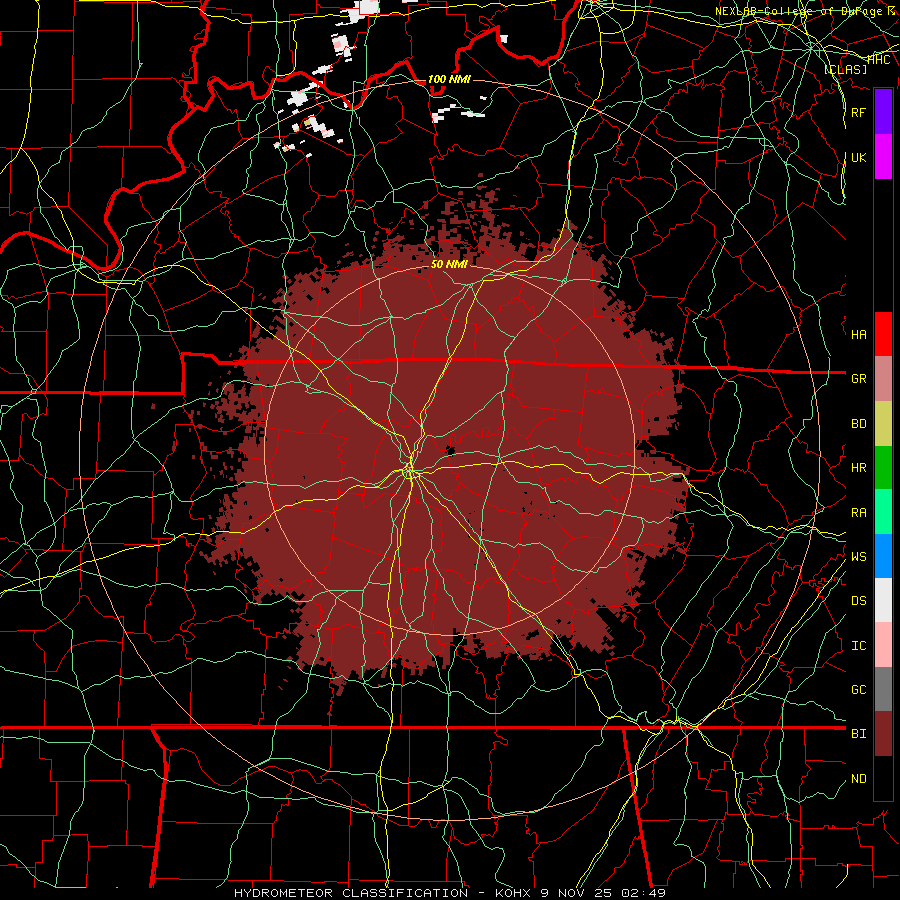
Task: Click the RF legend label
Action: (x=859, y=112)
